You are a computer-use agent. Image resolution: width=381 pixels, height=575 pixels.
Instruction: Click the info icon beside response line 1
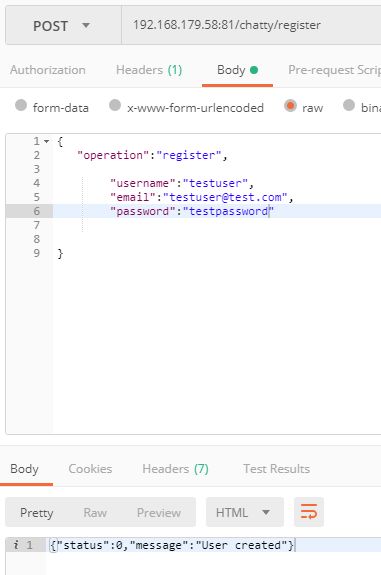16,545
